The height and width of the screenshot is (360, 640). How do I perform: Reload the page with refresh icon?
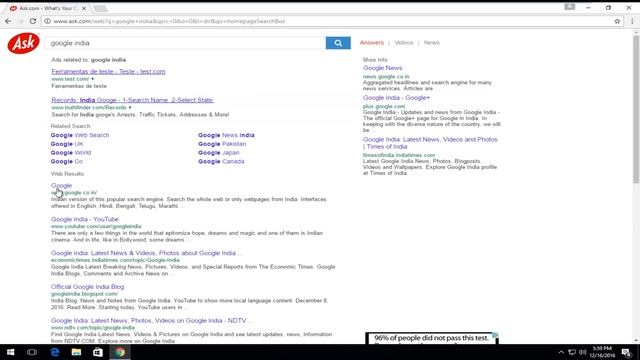(x=33, y=21)
